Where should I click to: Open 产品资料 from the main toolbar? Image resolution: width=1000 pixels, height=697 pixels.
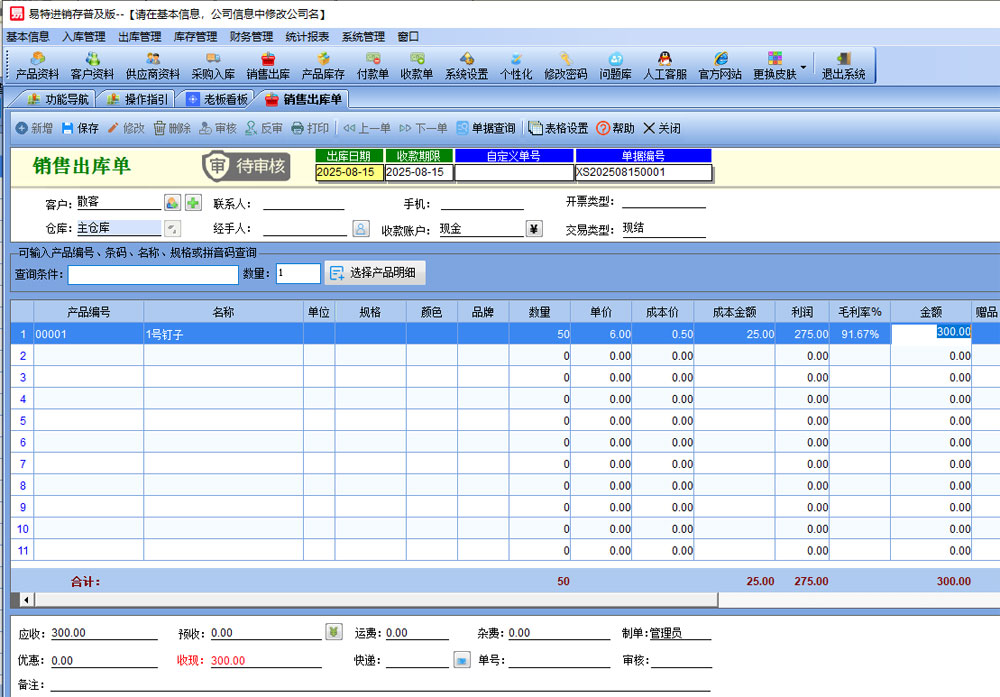[x=37, y=66]
